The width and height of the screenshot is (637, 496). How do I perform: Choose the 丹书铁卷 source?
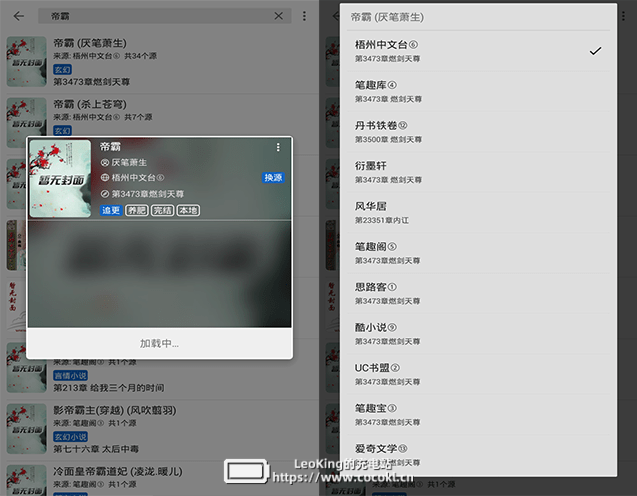478,132
